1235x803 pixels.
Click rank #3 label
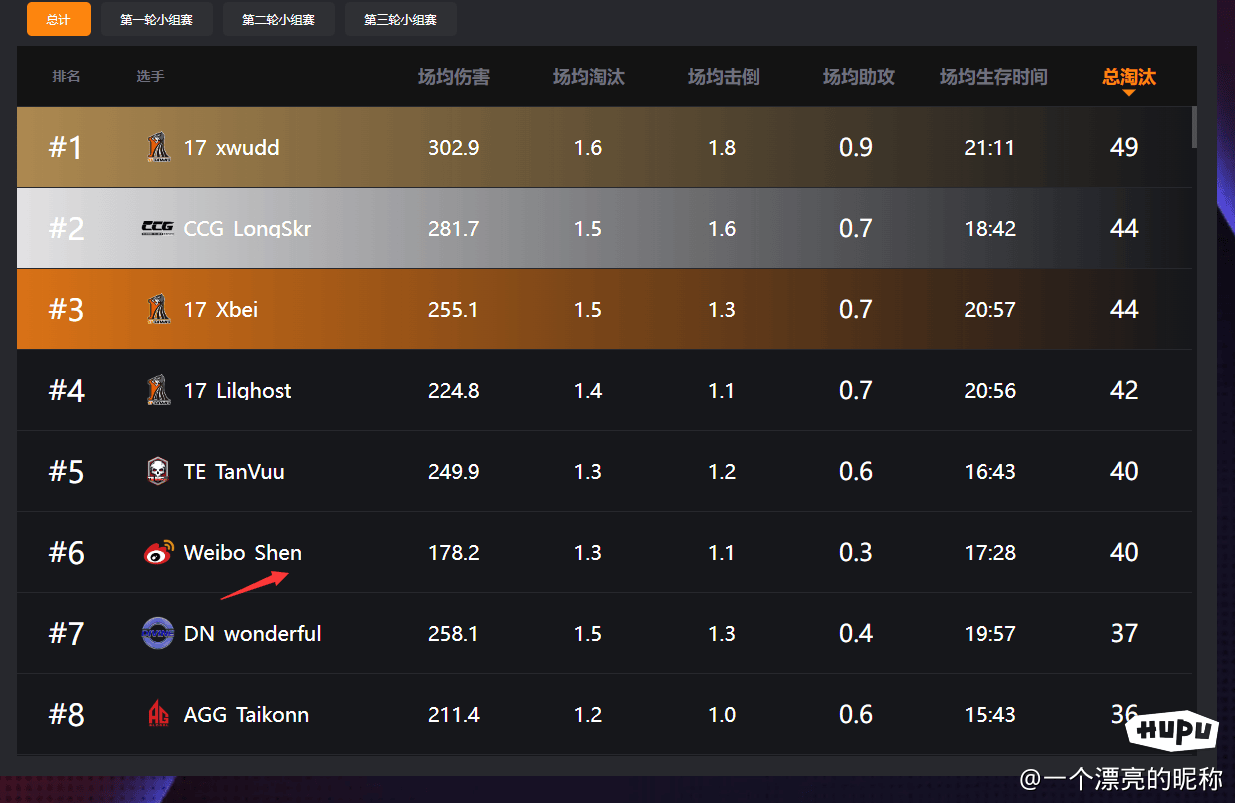click(x=67, y=310)
